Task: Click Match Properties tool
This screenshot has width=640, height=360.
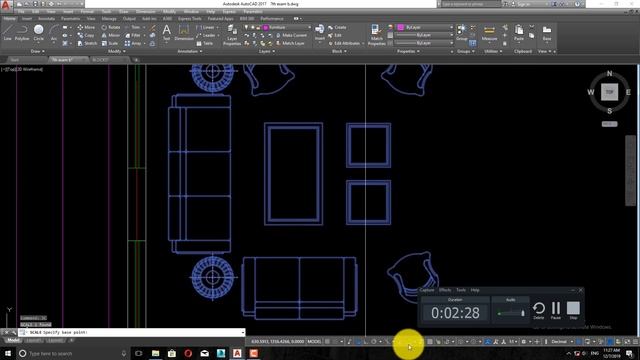Action: (376, 35)
